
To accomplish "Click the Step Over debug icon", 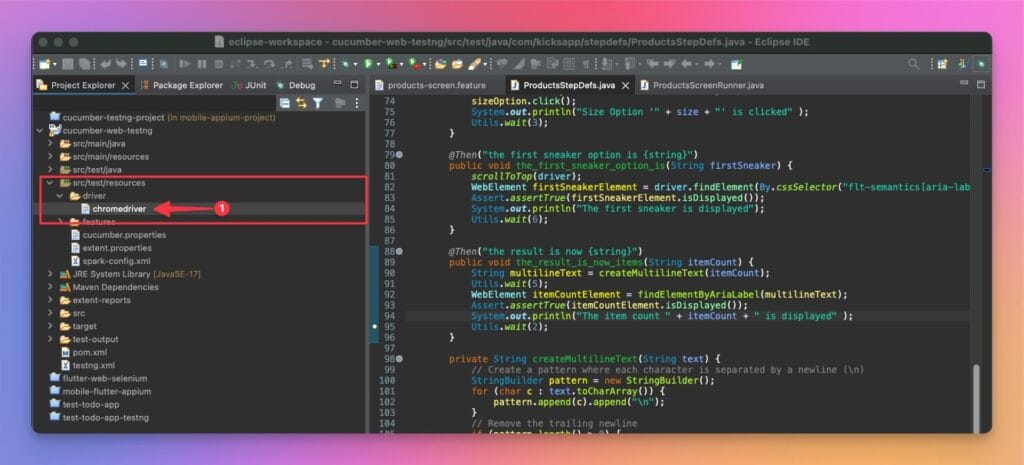I will tap(268, 64).
